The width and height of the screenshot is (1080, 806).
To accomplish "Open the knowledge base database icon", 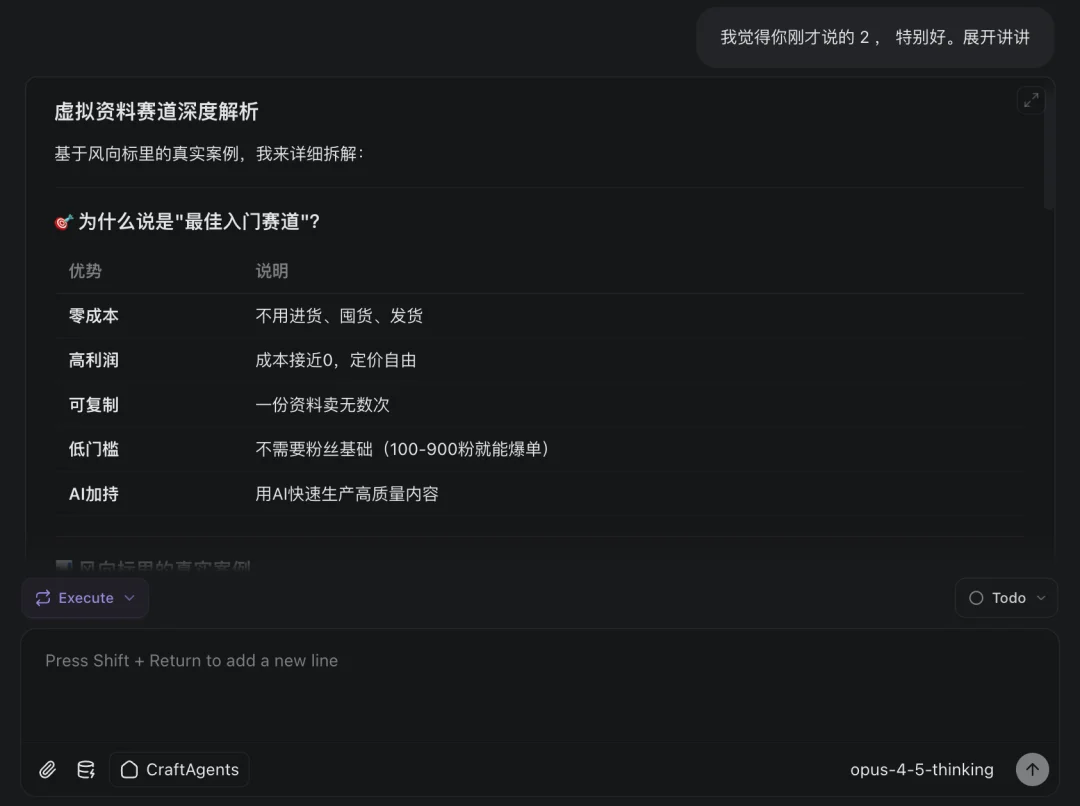I will tap(86, 769).
